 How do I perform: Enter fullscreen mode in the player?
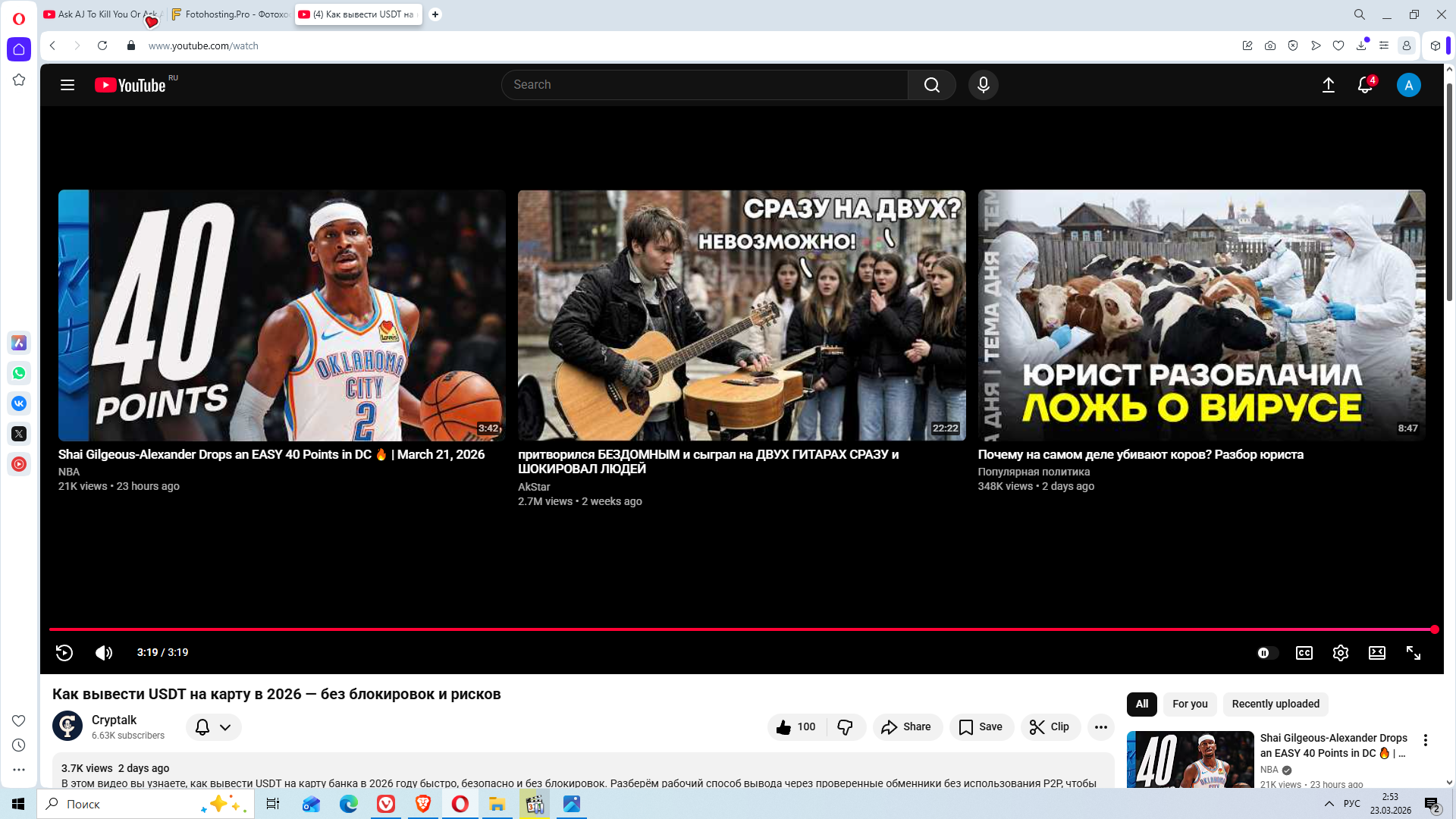tap(1413, 653)
